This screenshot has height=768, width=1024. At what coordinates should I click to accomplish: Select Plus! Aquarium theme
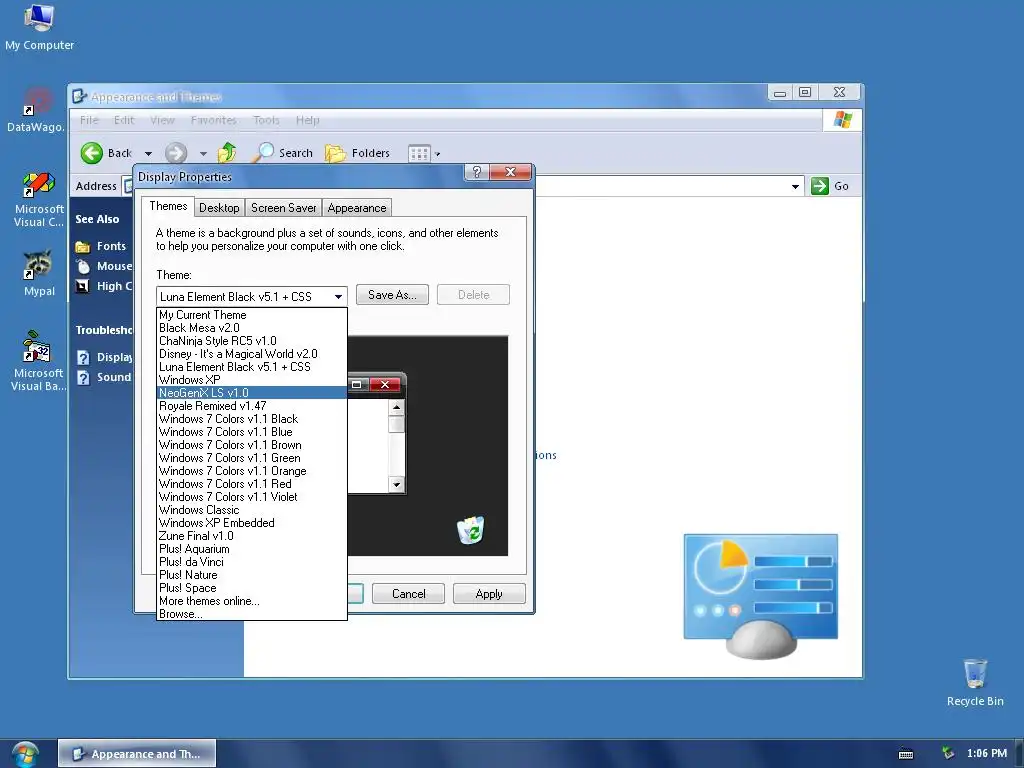(x=251, y=549)
